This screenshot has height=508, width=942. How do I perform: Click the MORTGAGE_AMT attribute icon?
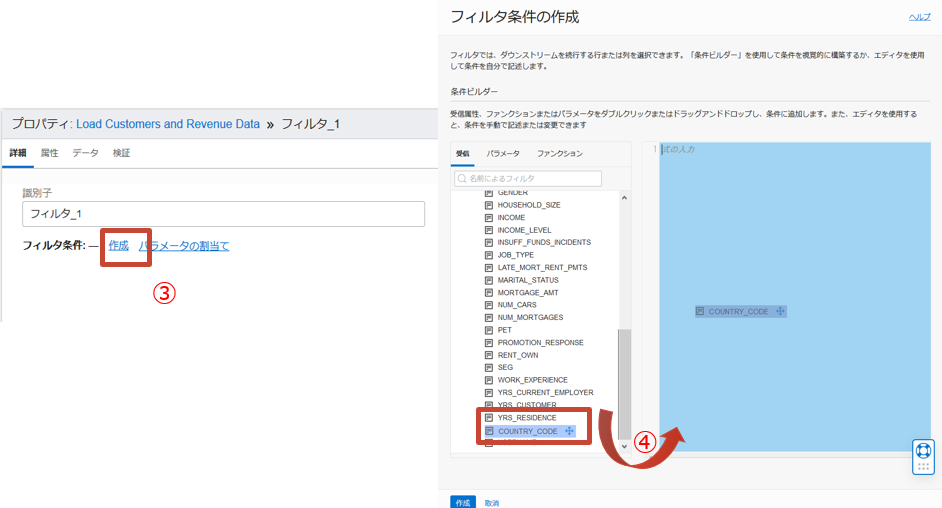coord(489,292)
